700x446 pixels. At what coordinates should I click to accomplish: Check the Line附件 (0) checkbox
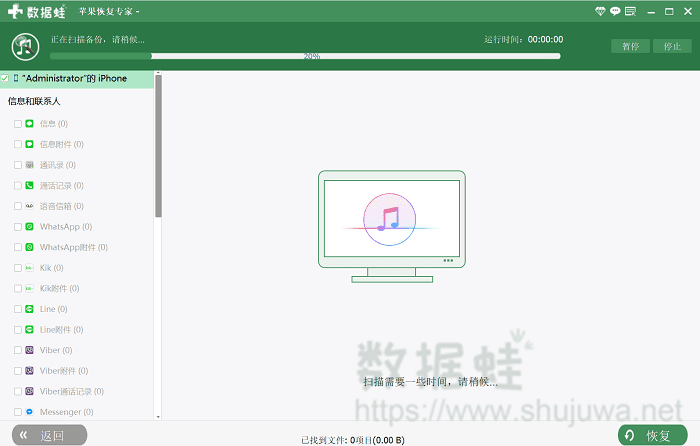tap(18, 329)
